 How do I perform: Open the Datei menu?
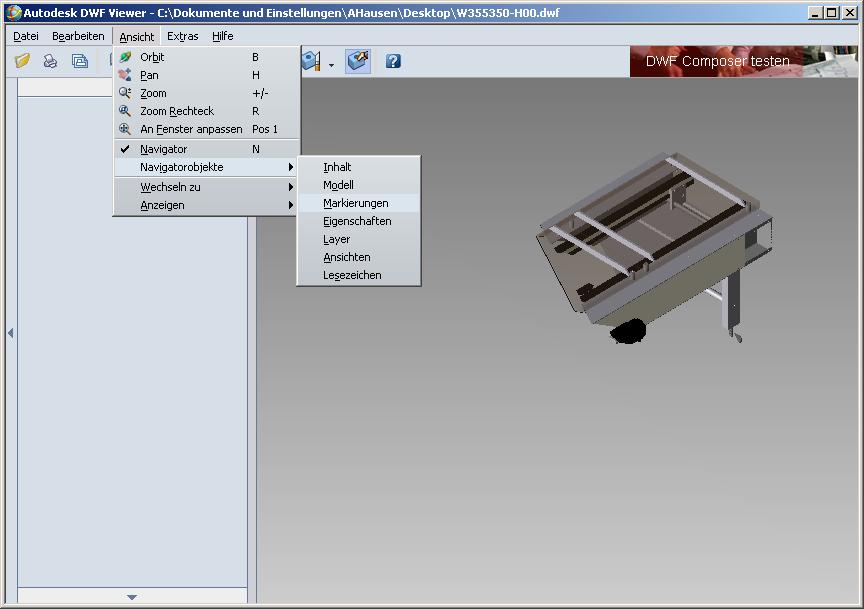[26, 36]
